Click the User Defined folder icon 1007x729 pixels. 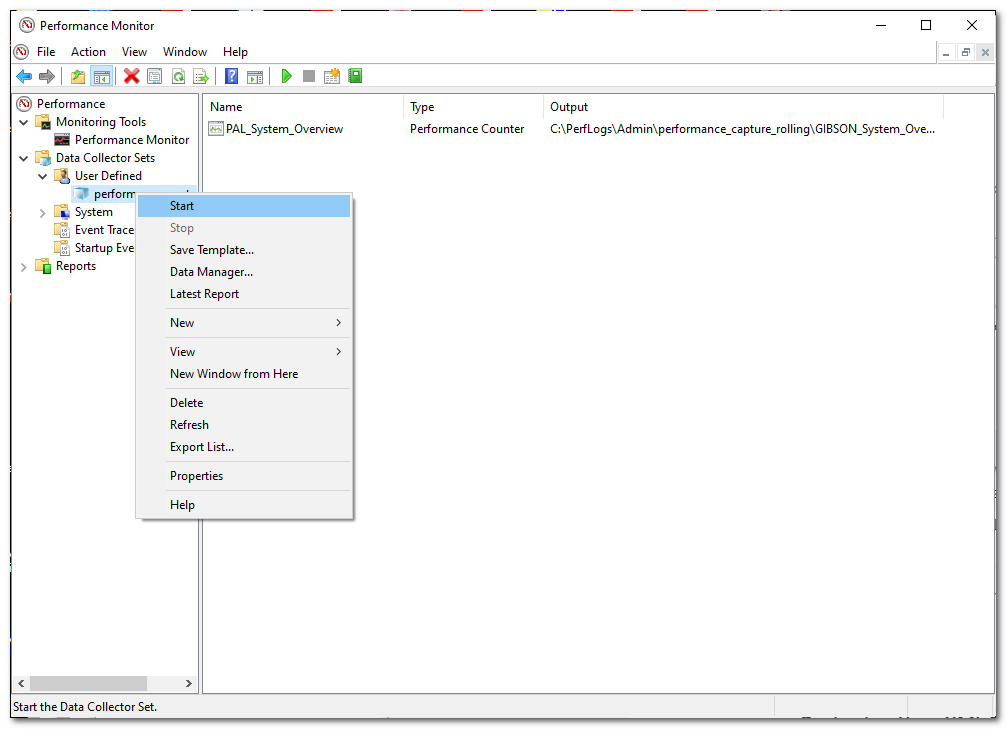[x=62, y=175]
